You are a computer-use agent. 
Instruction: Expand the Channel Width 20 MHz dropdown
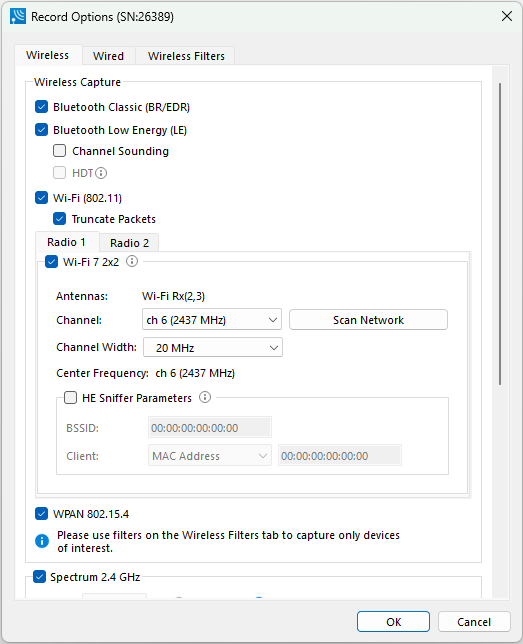[x=213, y=347]
